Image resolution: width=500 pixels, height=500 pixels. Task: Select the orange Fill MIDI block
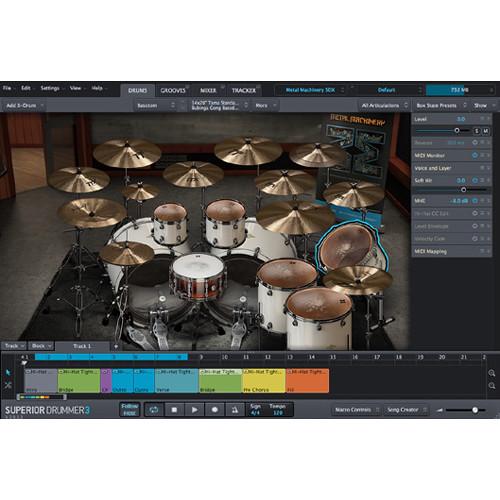(x=308, y=380)
